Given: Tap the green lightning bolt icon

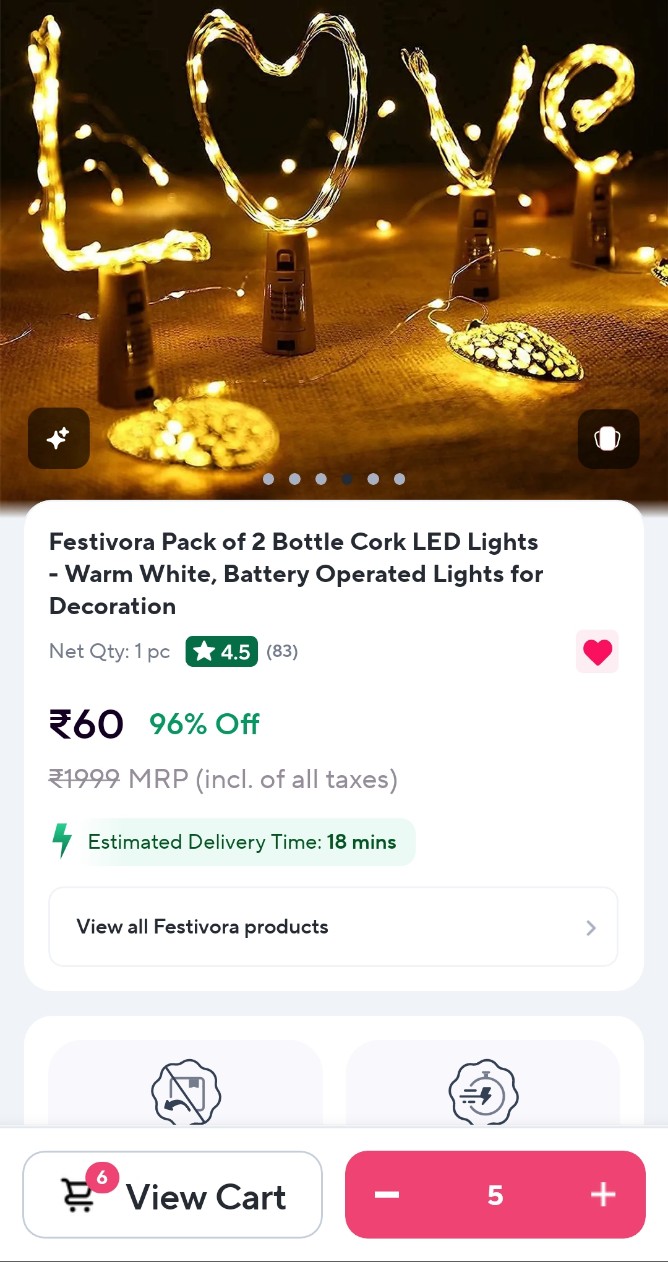Looking at the screenshot, I should tap(63, 841).
